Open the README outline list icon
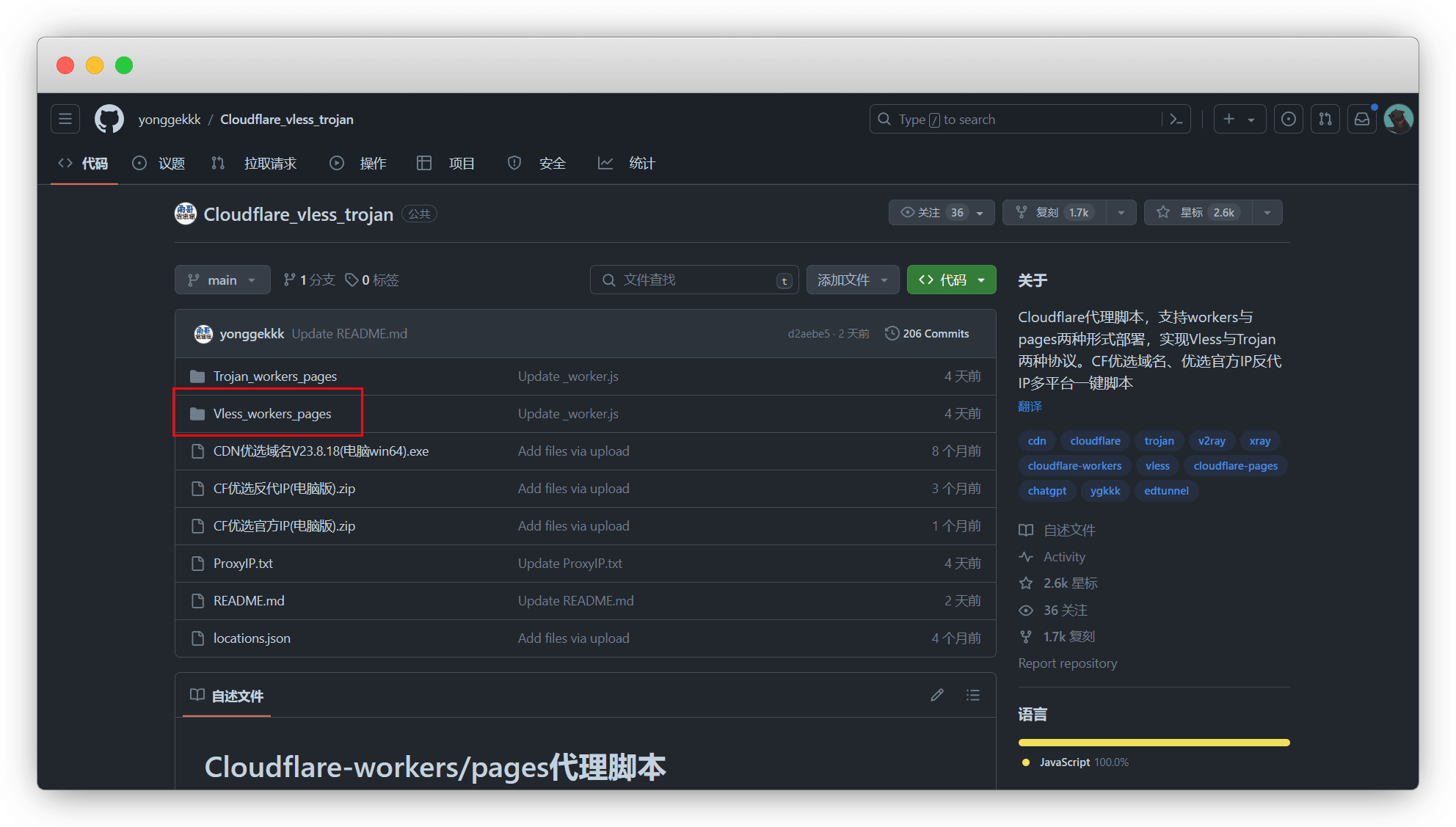1456x827 pixels. pos(973,695)
